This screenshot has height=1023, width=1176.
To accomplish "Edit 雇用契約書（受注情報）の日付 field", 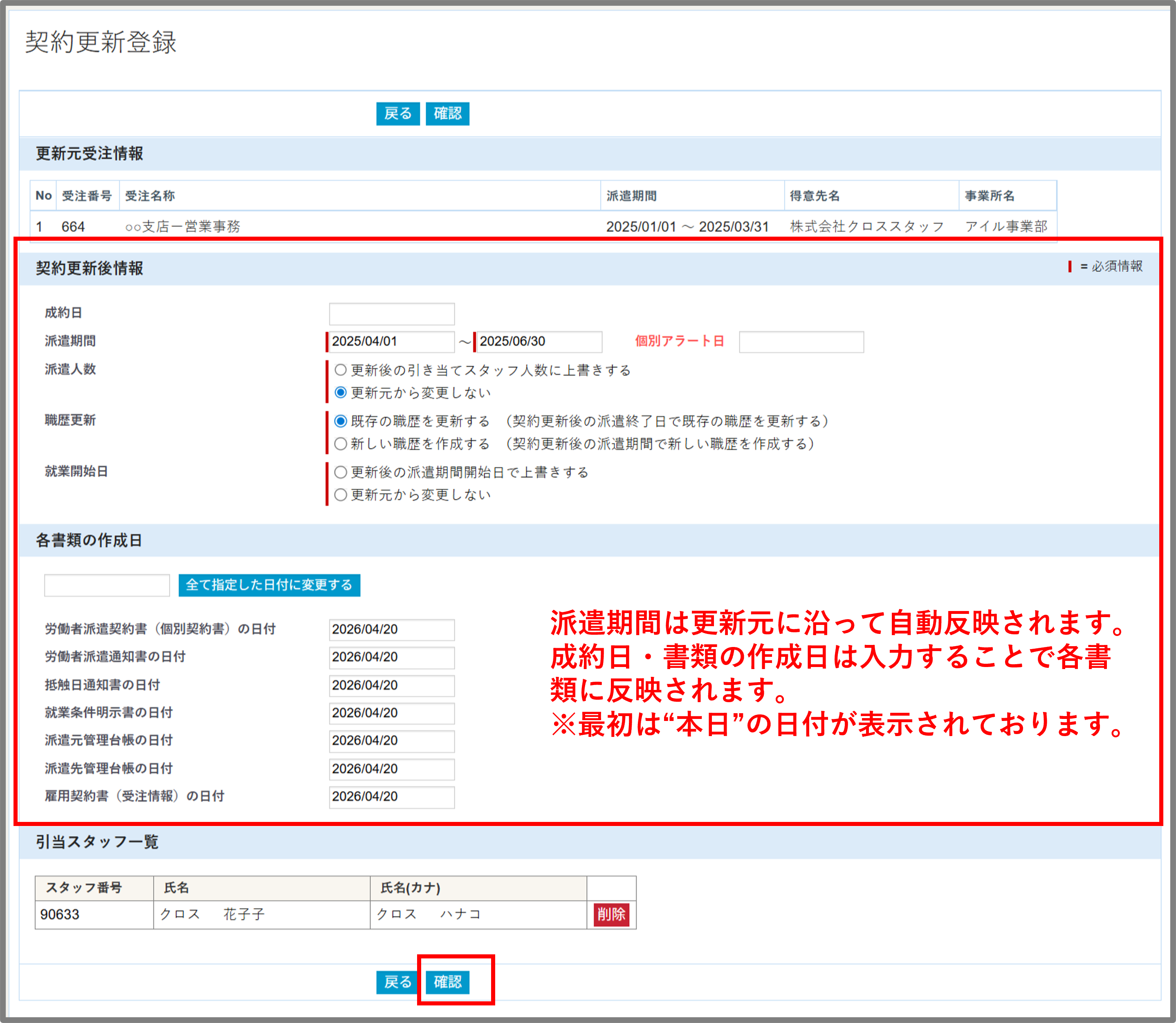I will click(392, 797).
